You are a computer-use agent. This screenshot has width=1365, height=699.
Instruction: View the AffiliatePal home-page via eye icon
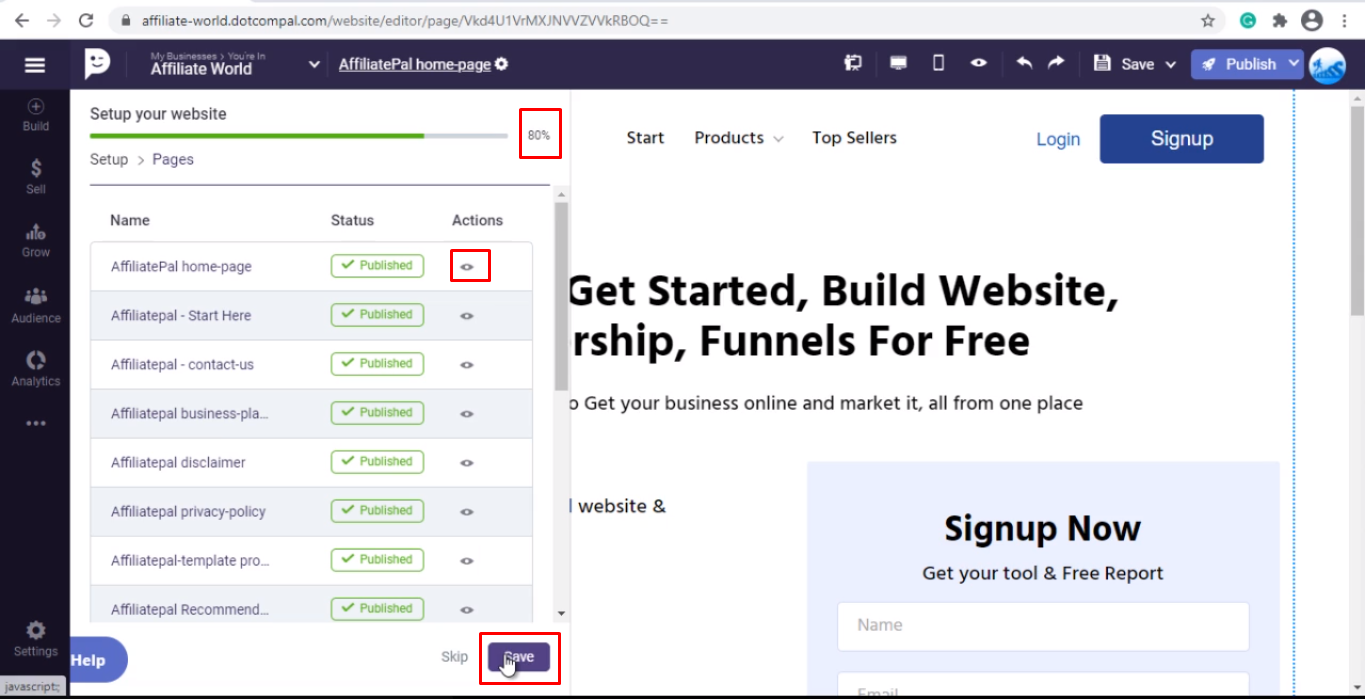(466, 267)
